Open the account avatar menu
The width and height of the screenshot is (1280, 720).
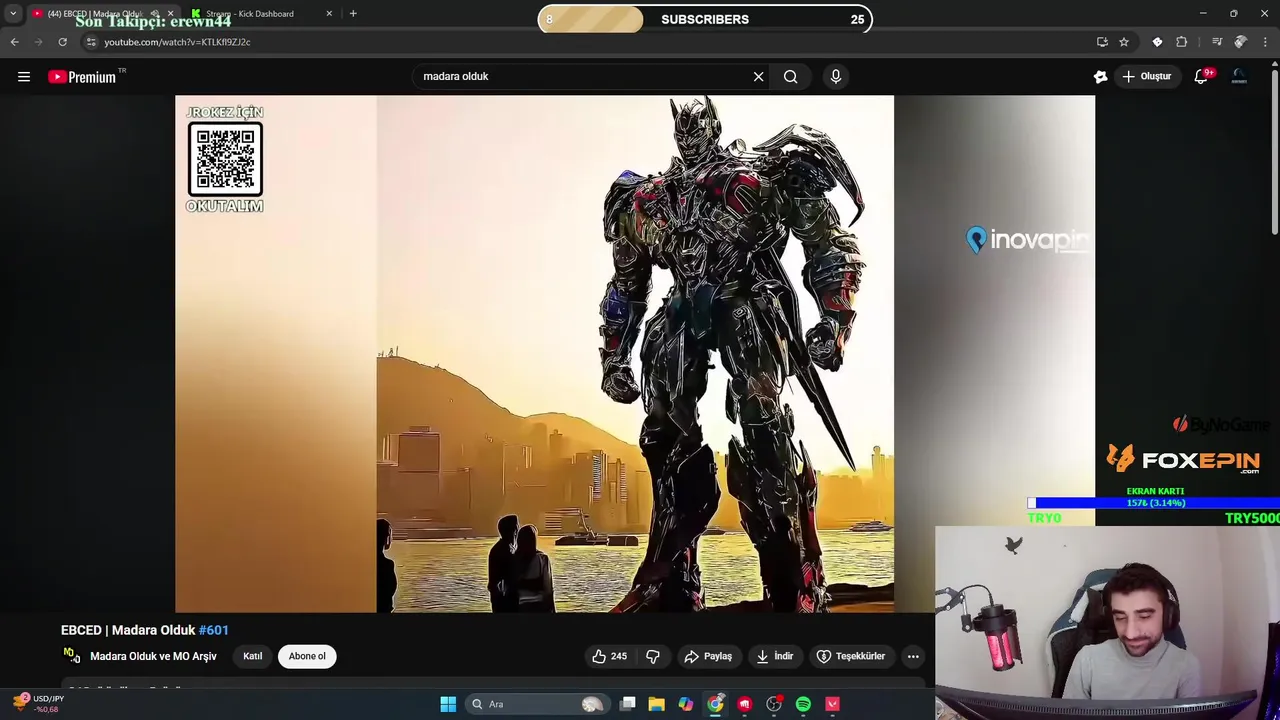pyautogui.click(x=1240, y=77)
